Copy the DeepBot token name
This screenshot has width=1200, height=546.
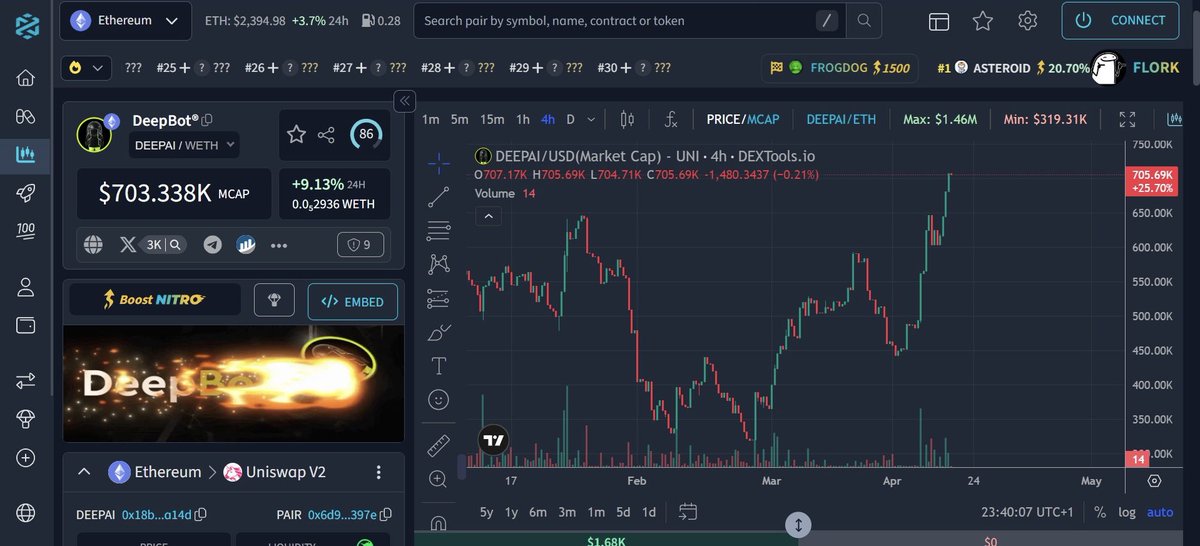(207, 121)
